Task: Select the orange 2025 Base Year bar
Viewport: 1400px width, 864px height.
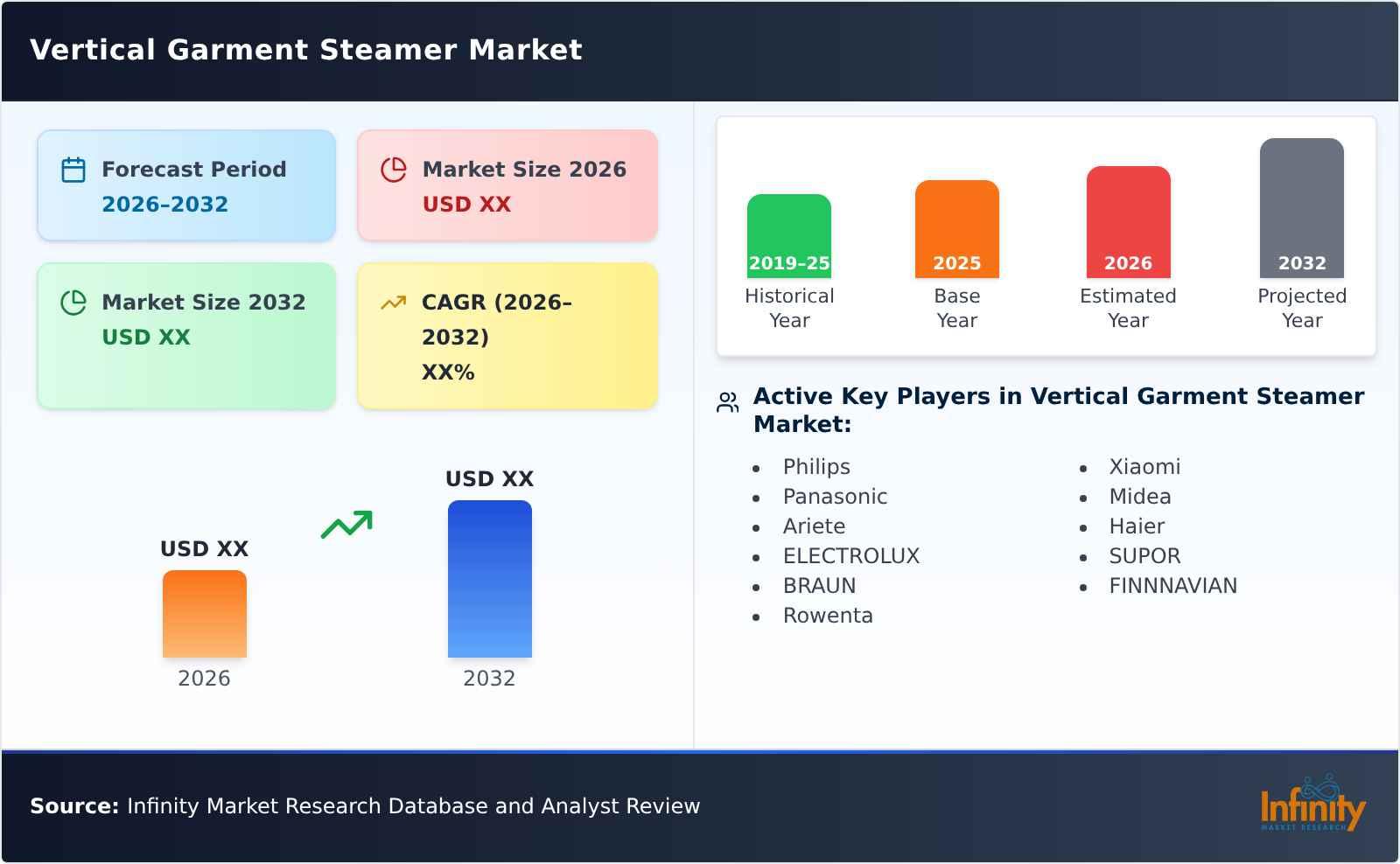Action: coord(956,229)
